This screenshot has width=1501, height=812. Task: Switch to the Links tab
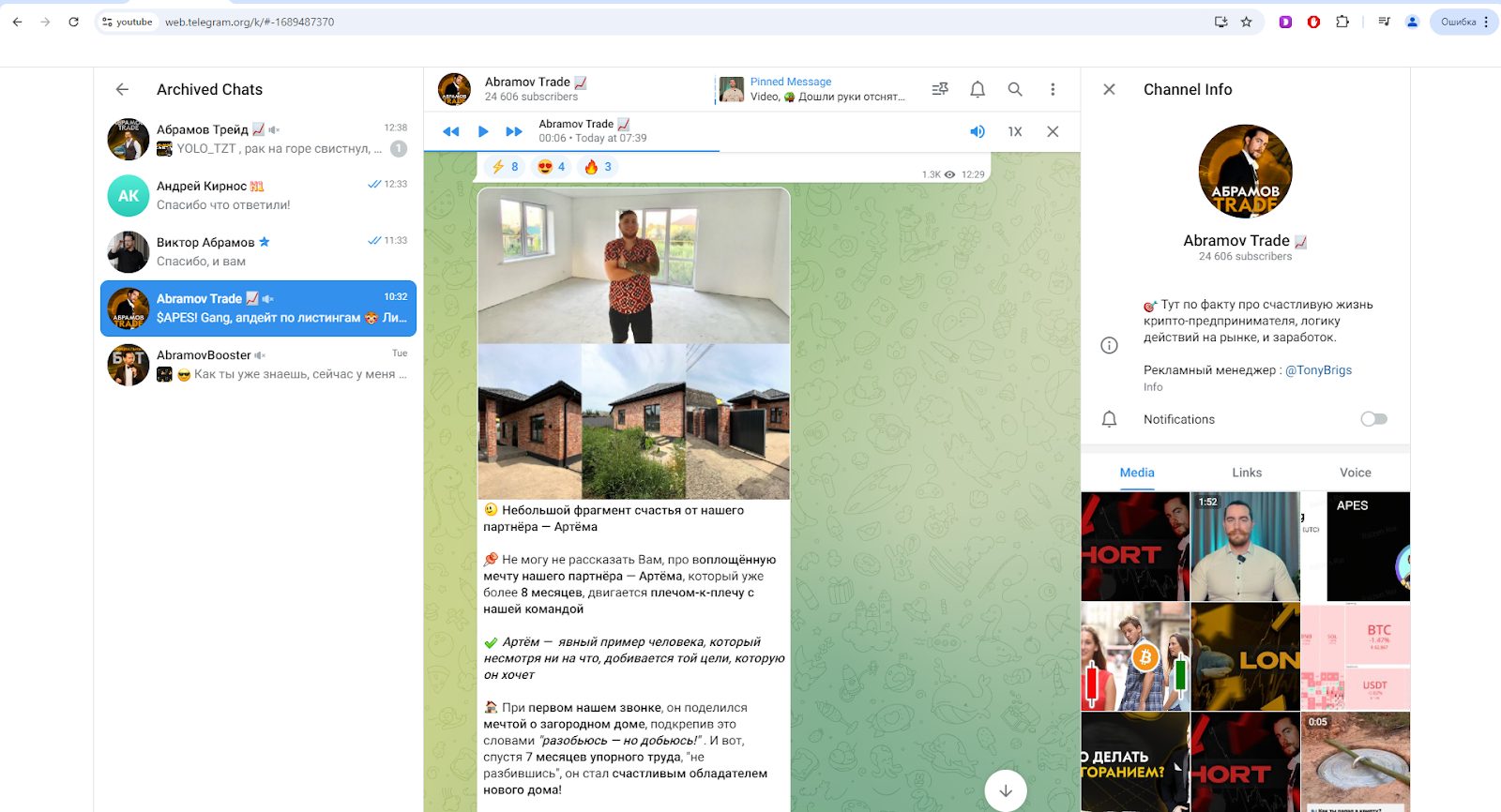coord(1247,473)
